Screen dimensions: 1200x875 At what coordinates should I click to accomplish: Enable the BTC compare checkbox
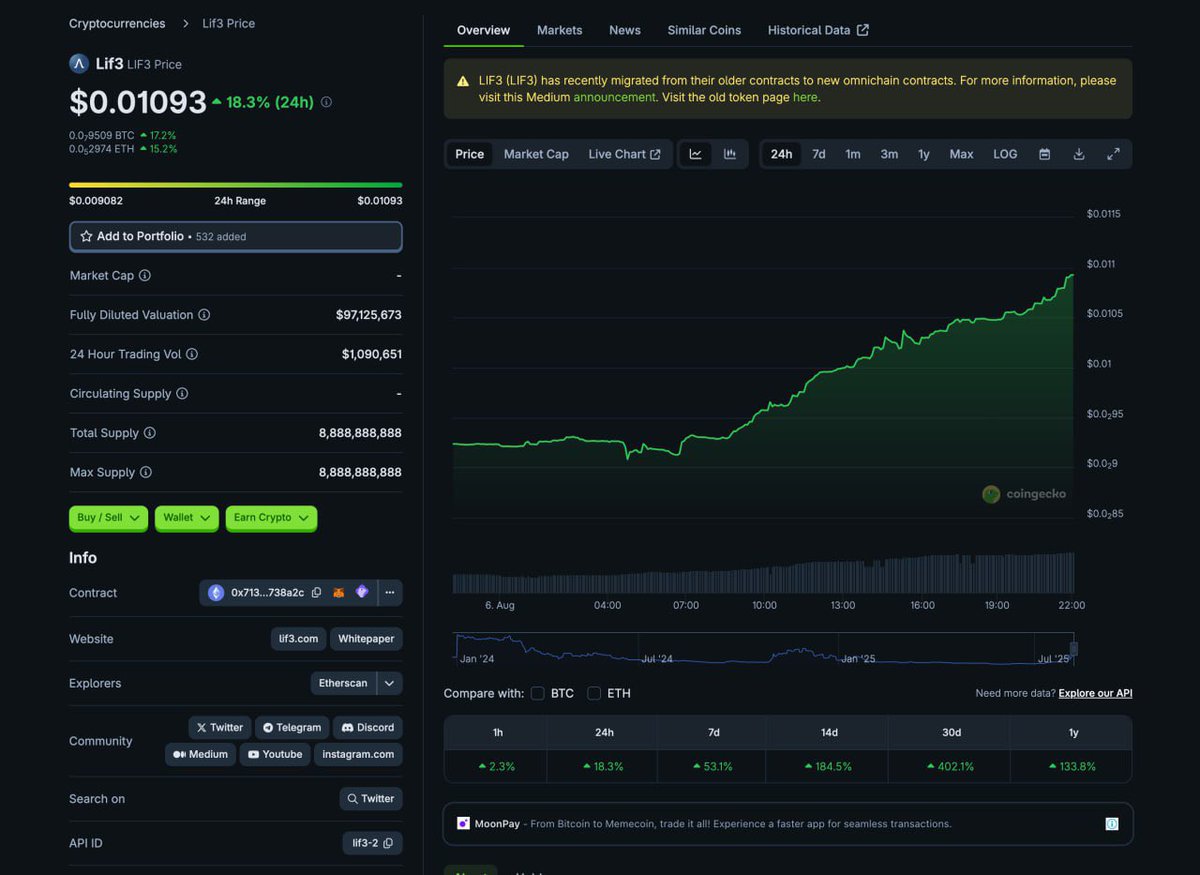[538, 693]
